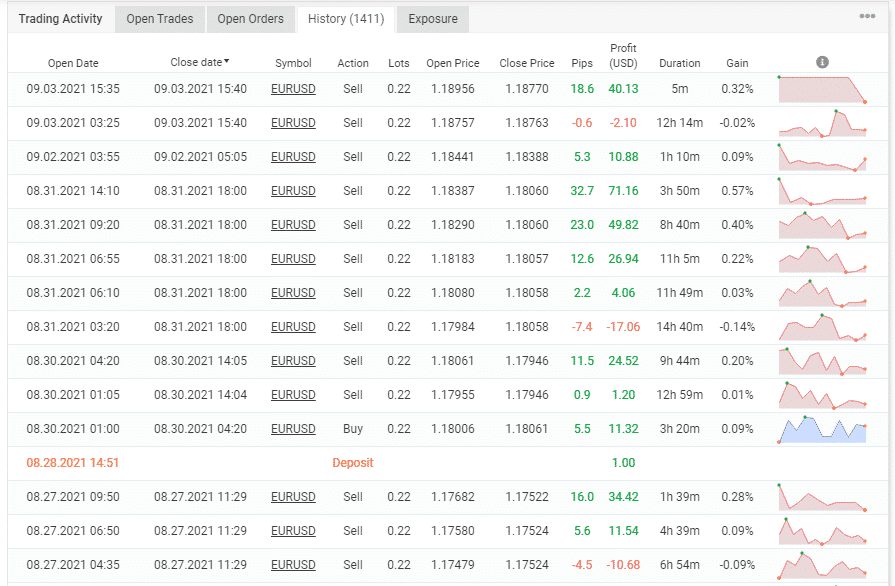The image size is (895, 586).
Task: Sort by the Open Date column header
Action: [x=73, y=63]
